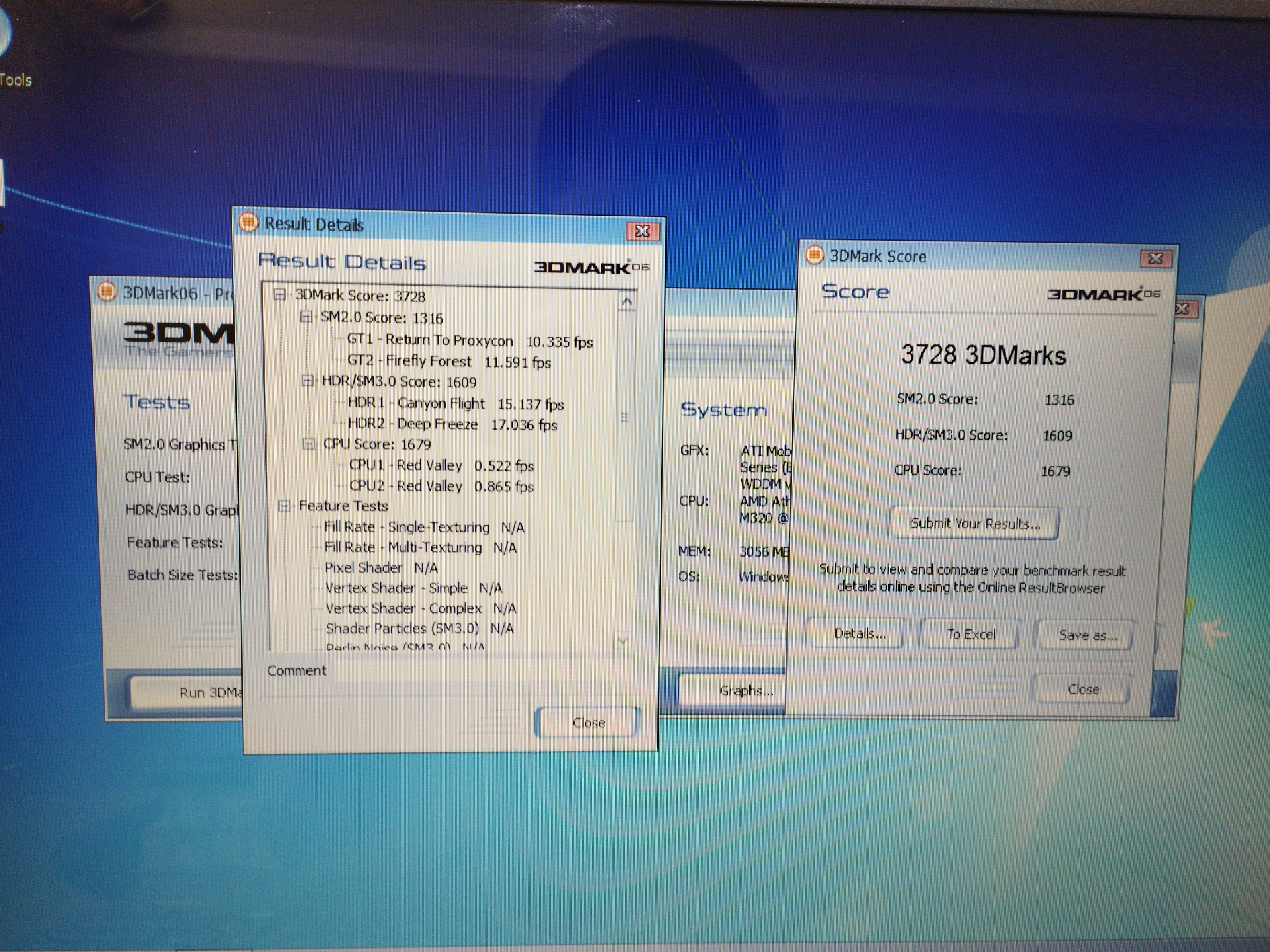Close the 3DMark Score window with X
Screen dimensions: 1270x952
pos(1156,258)
